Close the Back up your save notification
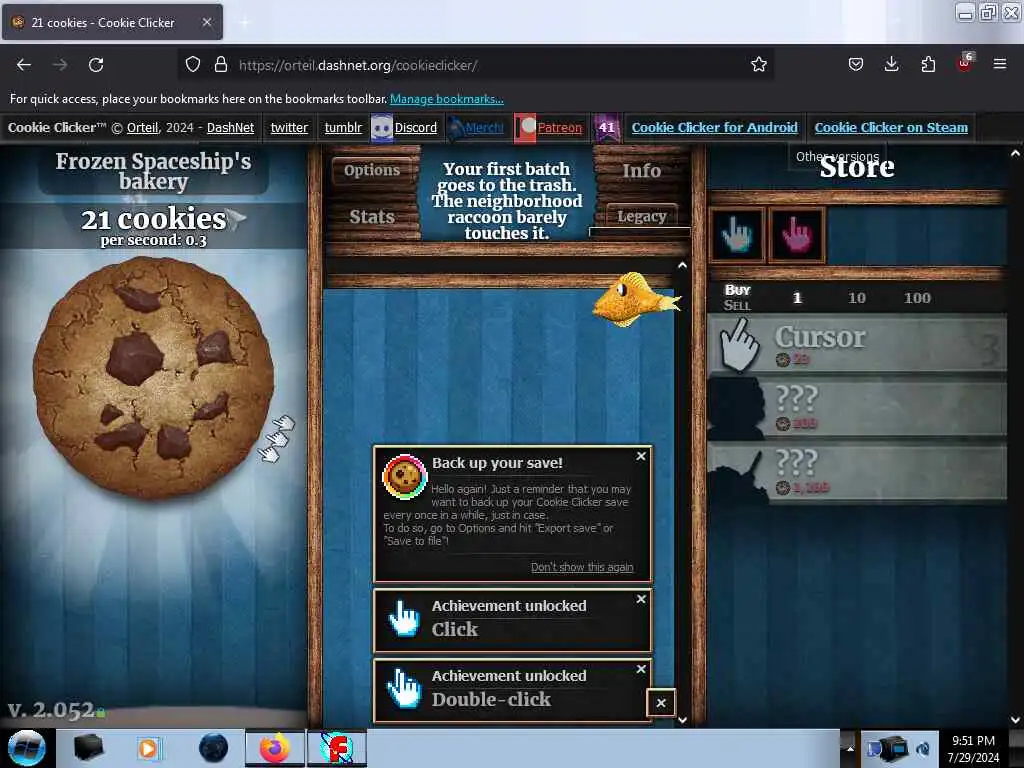This screenshot has height=768, width=1024. coord(641,456)
